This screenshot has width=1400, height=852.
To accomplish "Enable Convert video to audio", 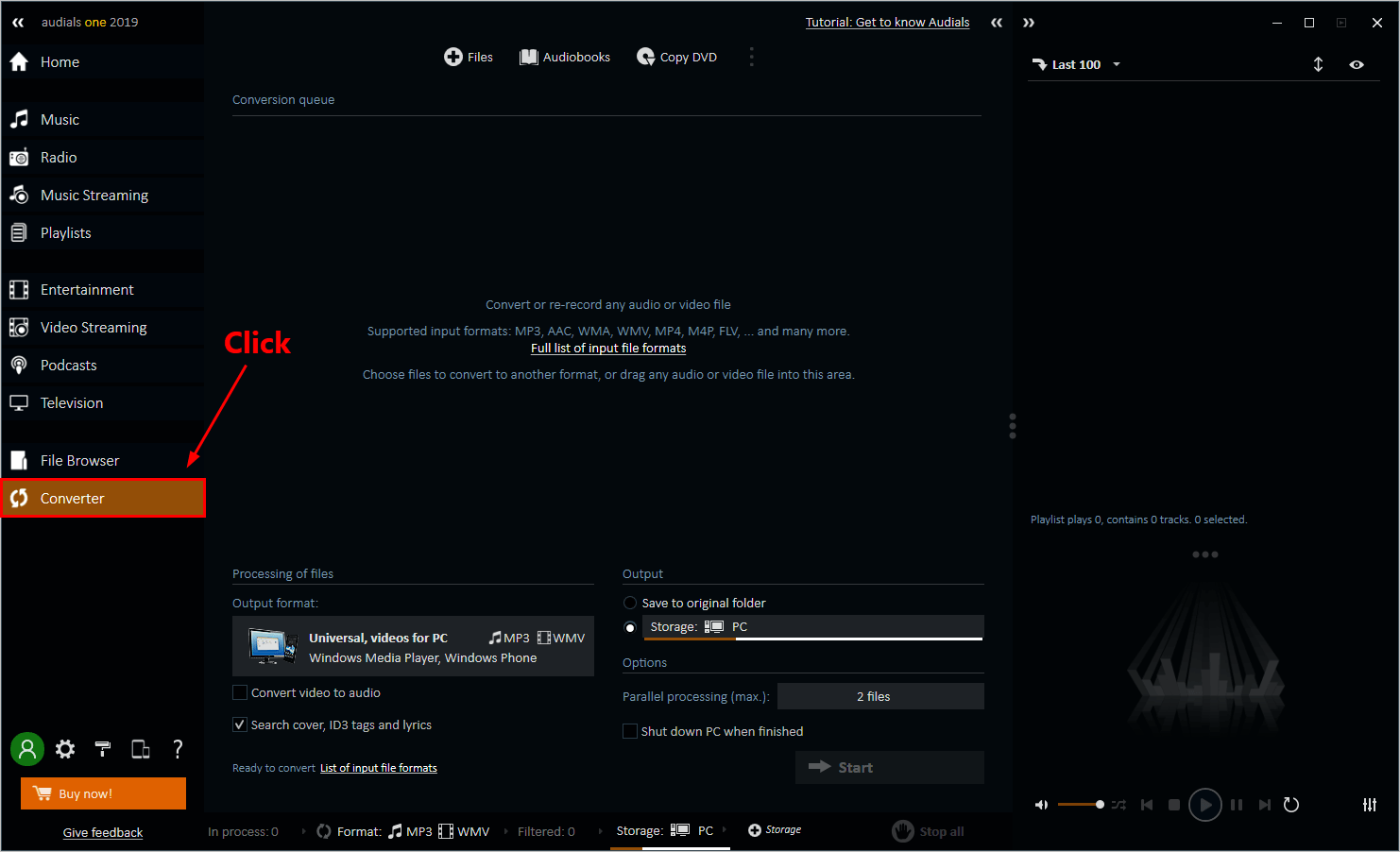I will pyautogui.click(x=240, y=692).
